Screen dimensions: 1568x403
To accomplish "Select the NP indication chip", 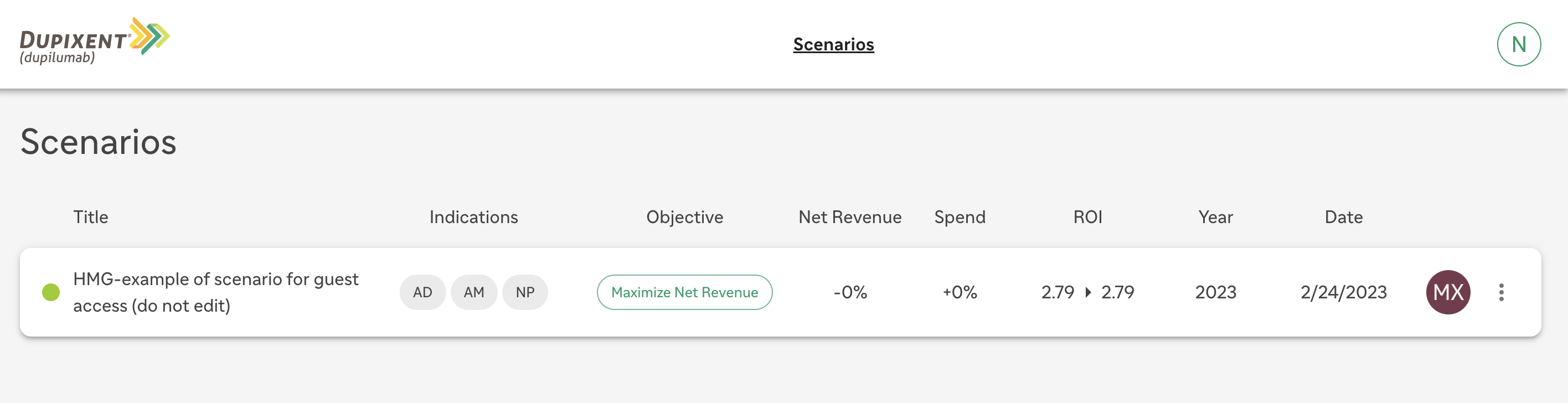I will (x=525, y=292).
